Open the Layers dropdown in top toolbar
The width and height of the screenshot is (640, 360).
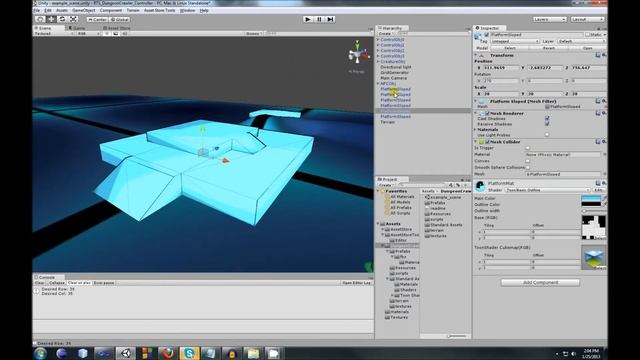(549, 19)
